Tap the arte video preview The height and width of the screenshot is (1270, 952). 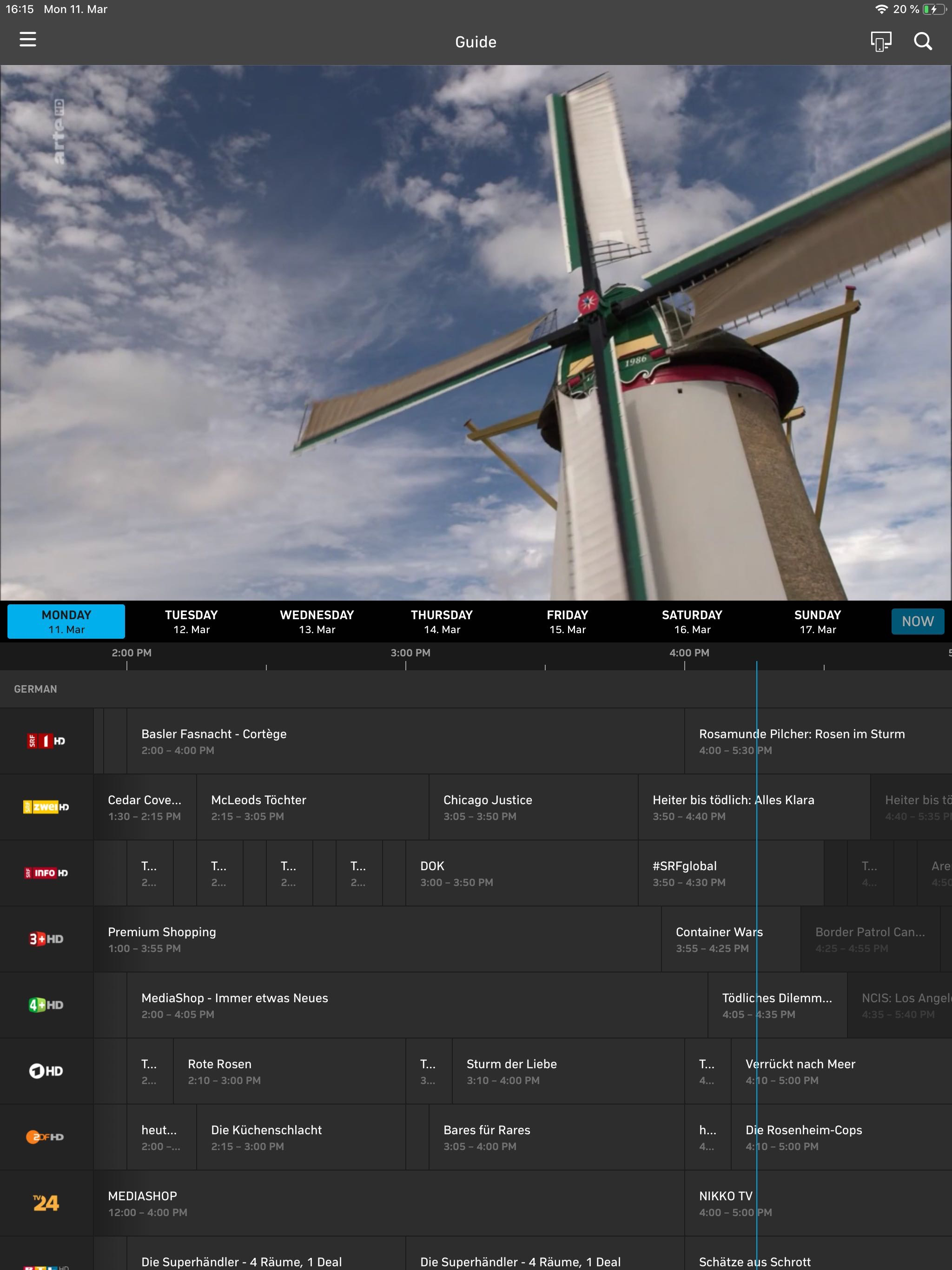476,332
